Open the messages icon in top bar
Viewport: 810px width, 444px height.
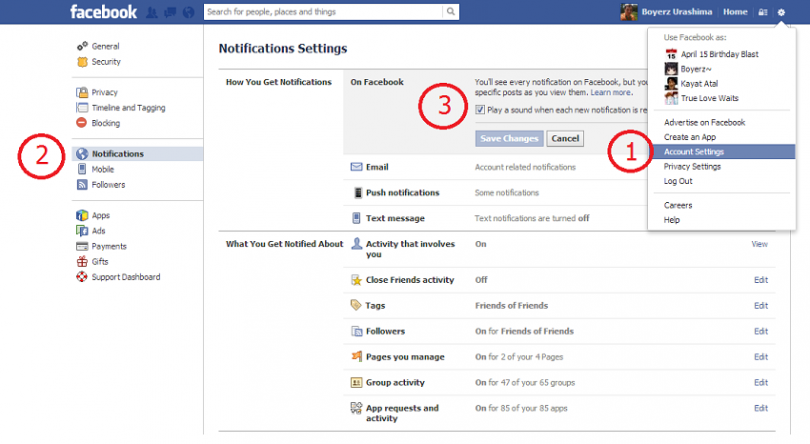point(170,12)
